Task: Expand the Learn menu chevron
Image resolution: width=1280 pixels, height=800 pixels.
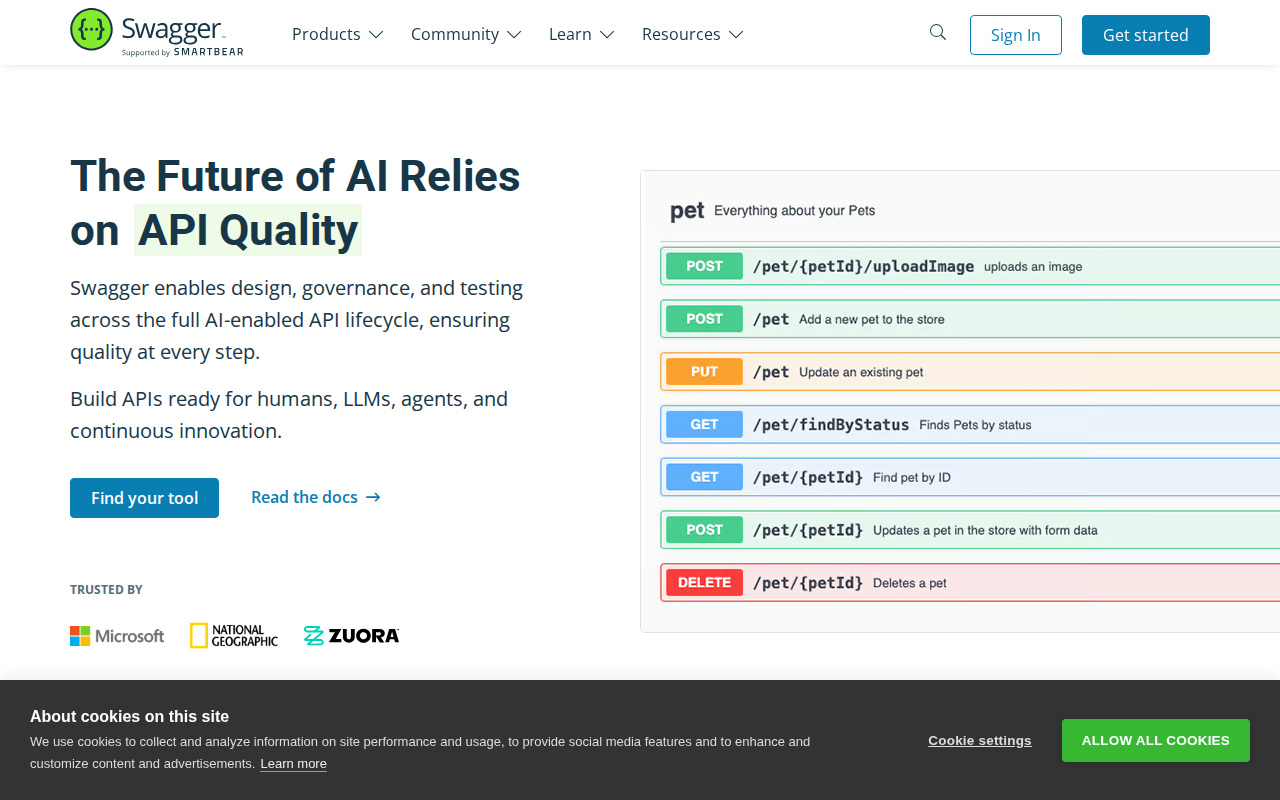Action: pyautogui.click(x=607, y=35)
